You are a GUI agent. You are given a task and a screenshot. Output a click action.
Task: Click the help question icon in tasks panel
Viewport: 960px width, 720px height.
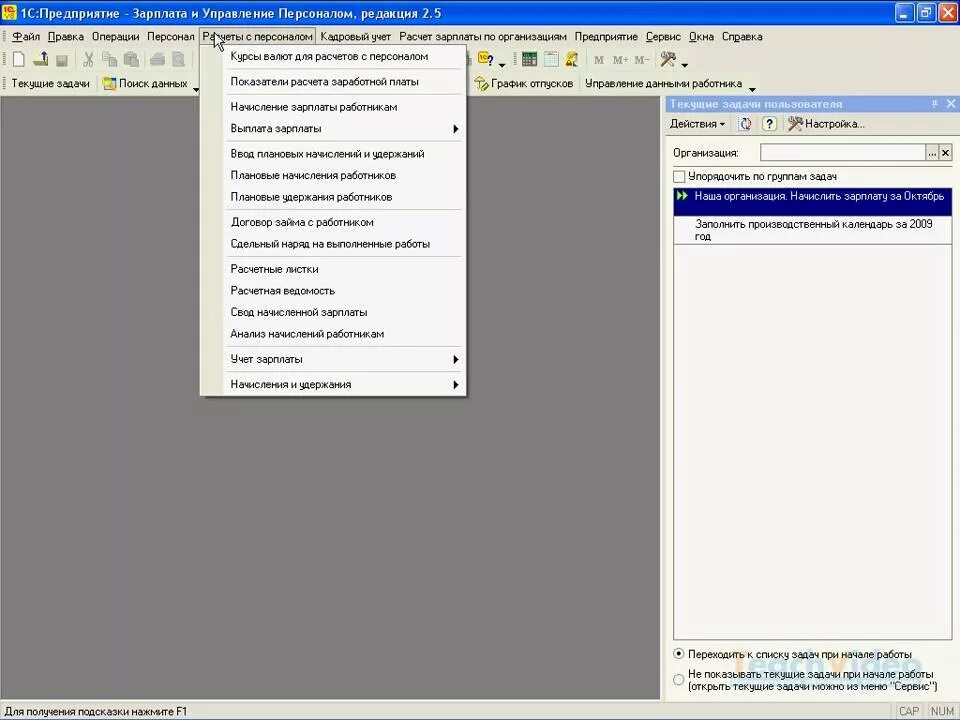click(x=769, y=124)
